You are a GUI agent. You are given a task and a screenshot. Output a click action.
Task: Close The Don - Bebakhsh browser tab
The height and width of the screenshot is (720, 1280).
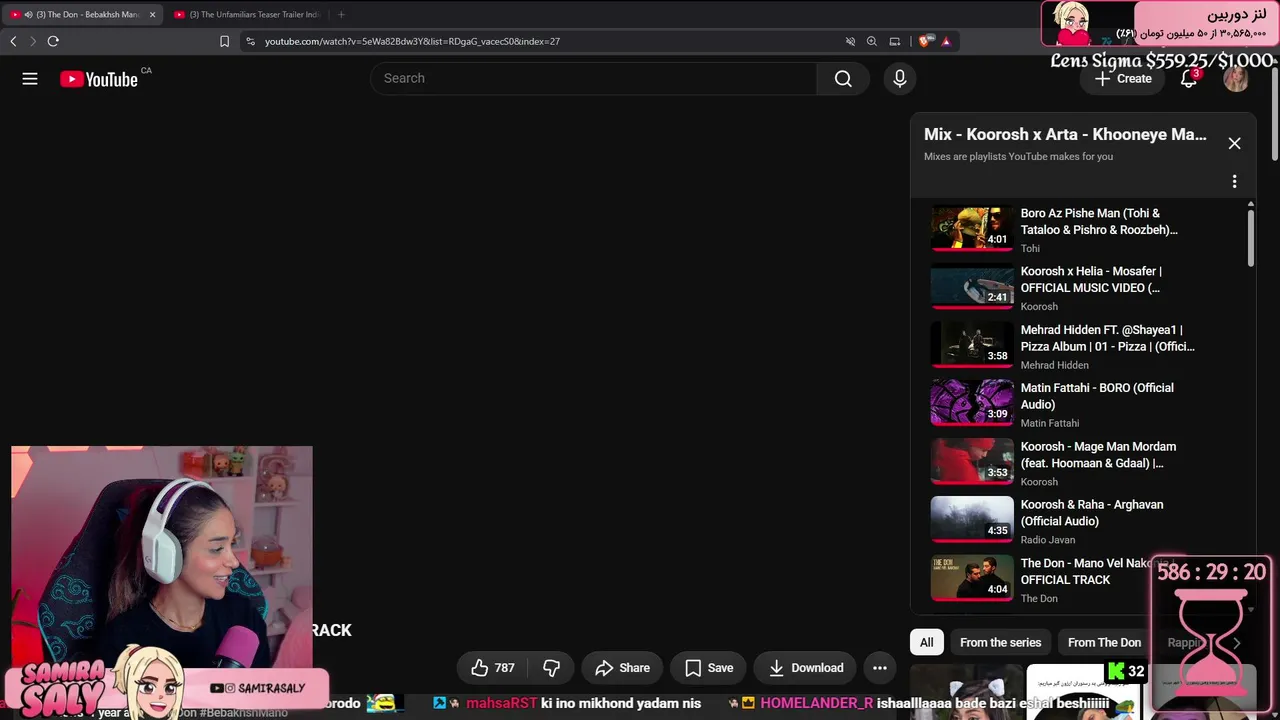[x=152, y=15]
